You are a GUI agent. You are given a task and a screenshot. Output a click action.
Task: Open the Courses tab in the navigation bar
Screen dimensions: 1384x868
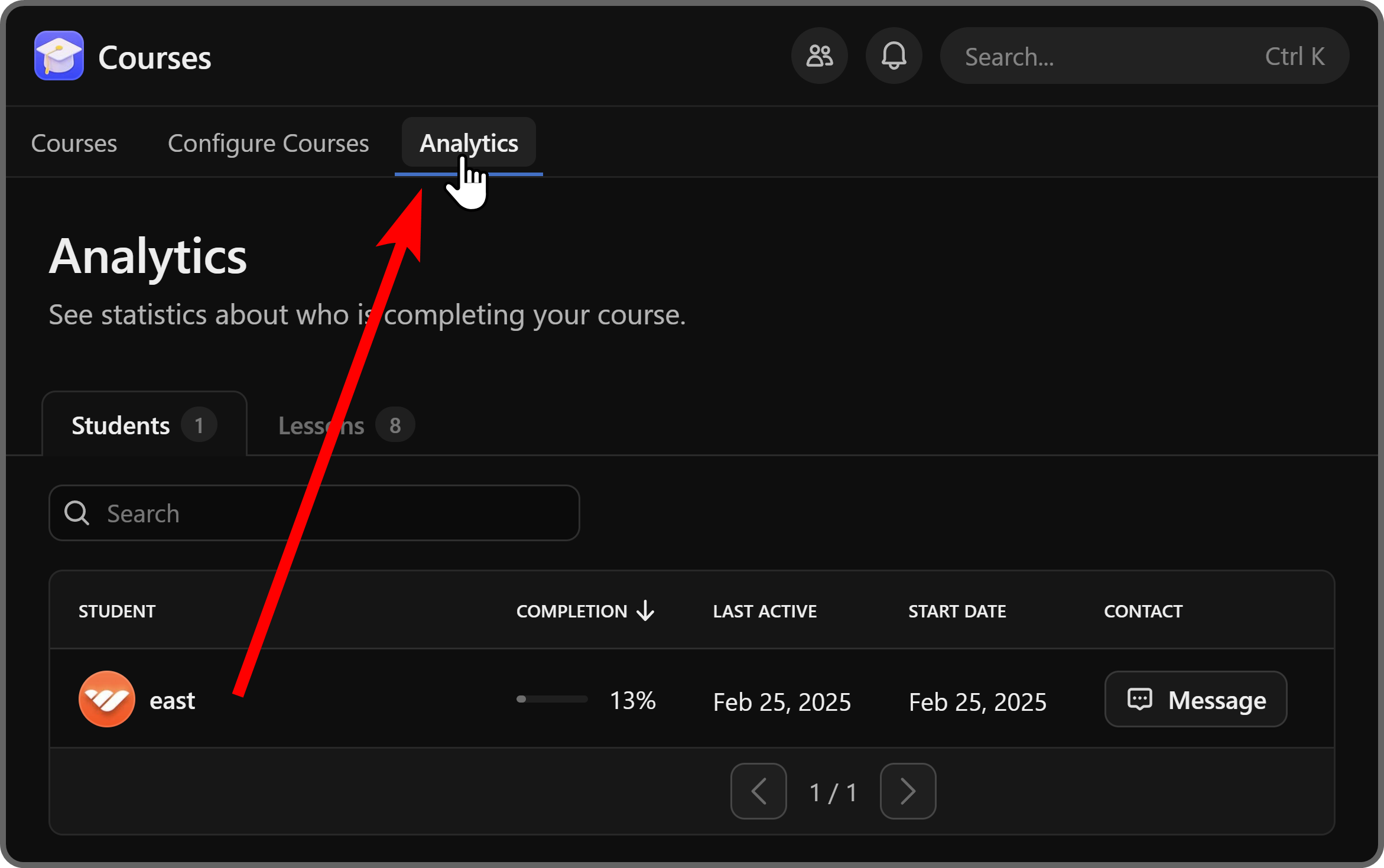(x=74, y=142)
